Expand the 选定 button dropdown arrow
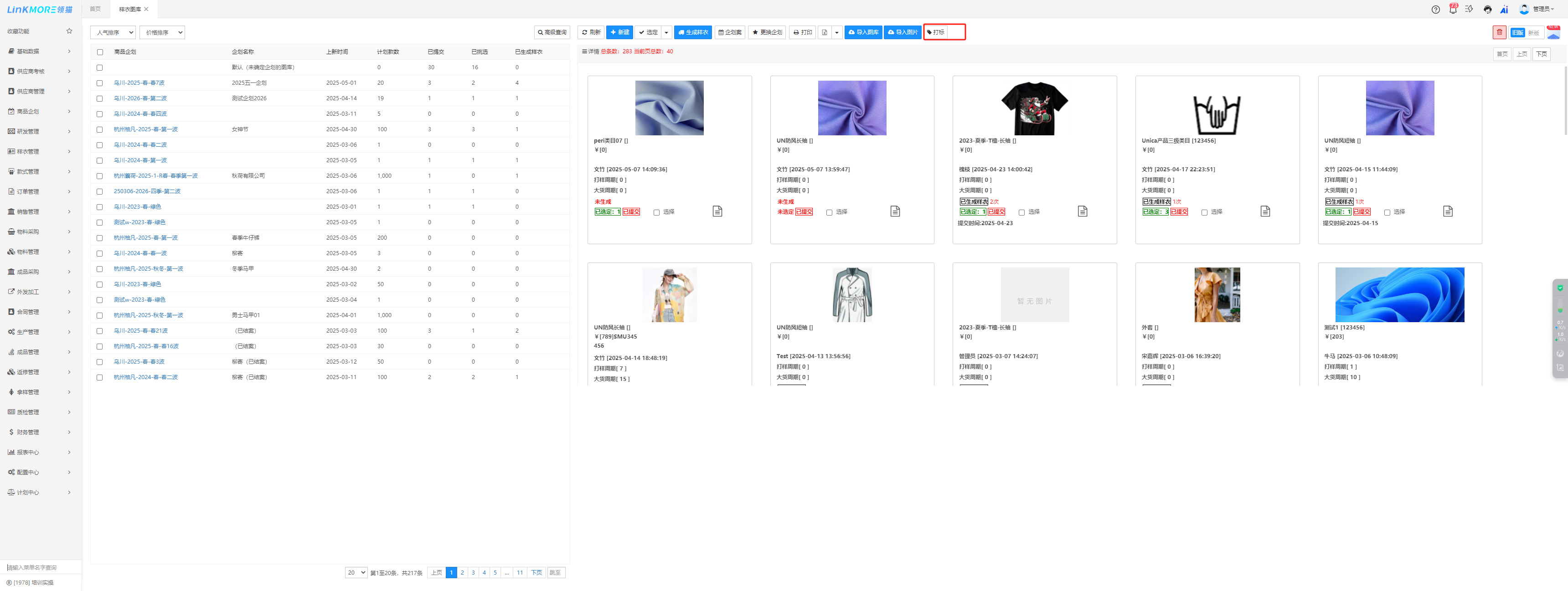 (666, 32)
